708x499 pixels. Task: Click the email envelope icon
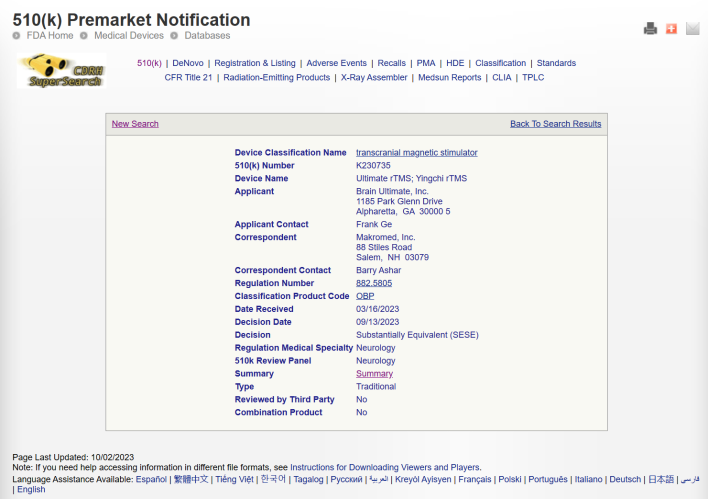pos(692,29)
